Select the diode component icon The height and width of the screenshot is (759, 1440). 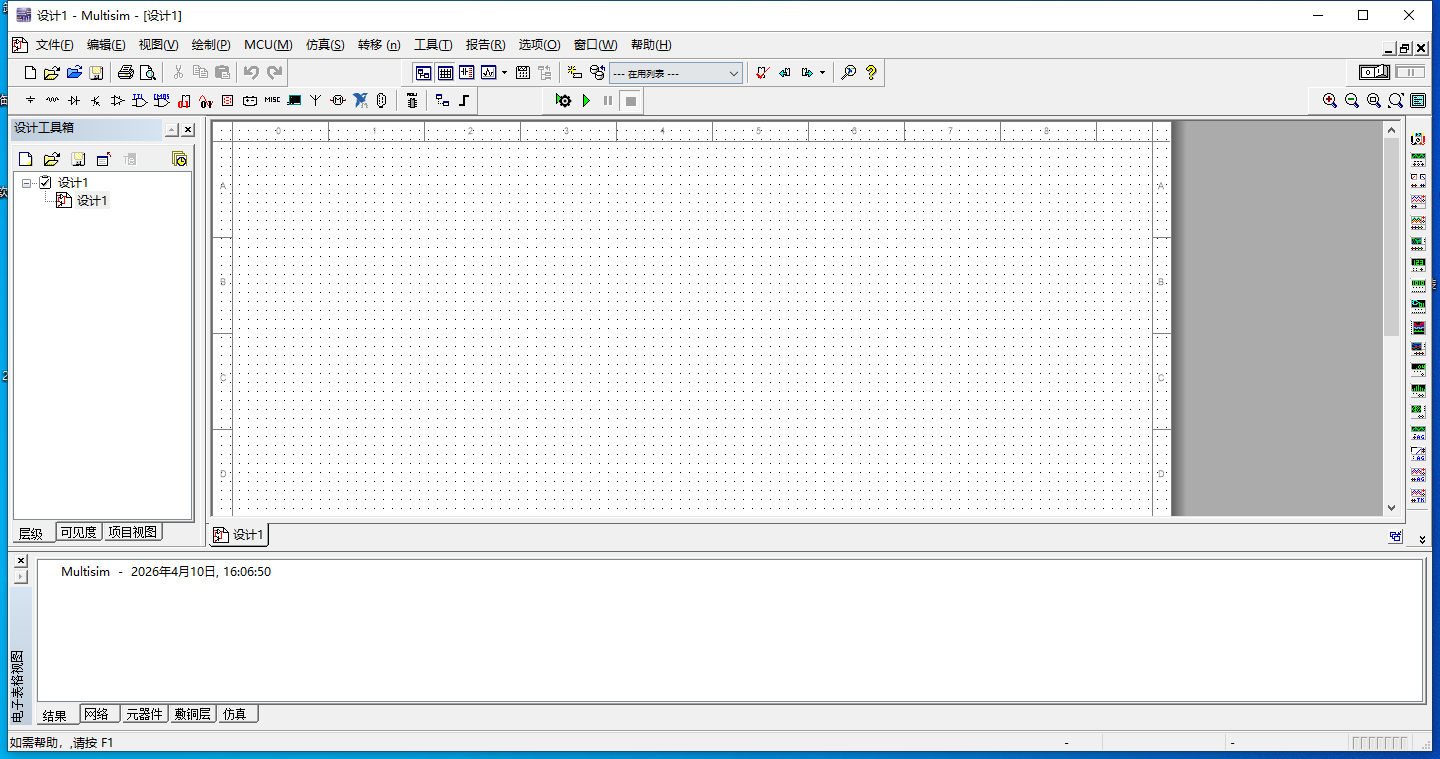[74, 100]
